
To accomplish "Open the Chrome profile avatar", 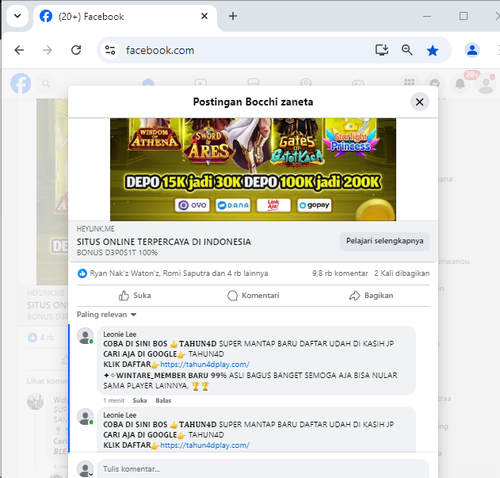I will (472, 50).
